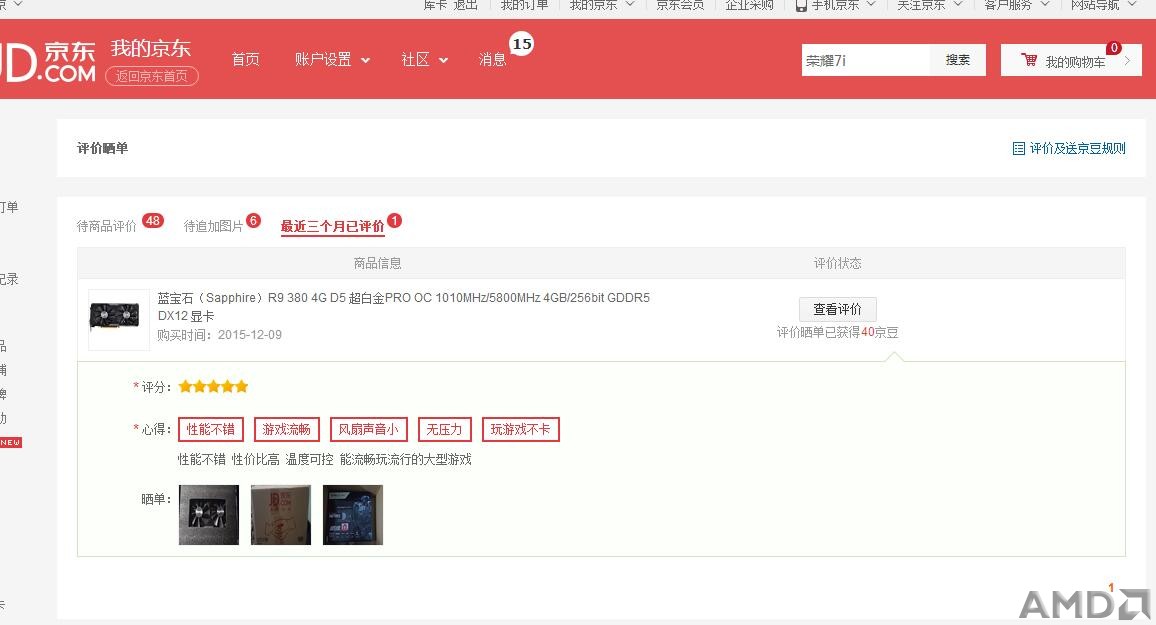Open the 15 messages badge

coord(522,44)
